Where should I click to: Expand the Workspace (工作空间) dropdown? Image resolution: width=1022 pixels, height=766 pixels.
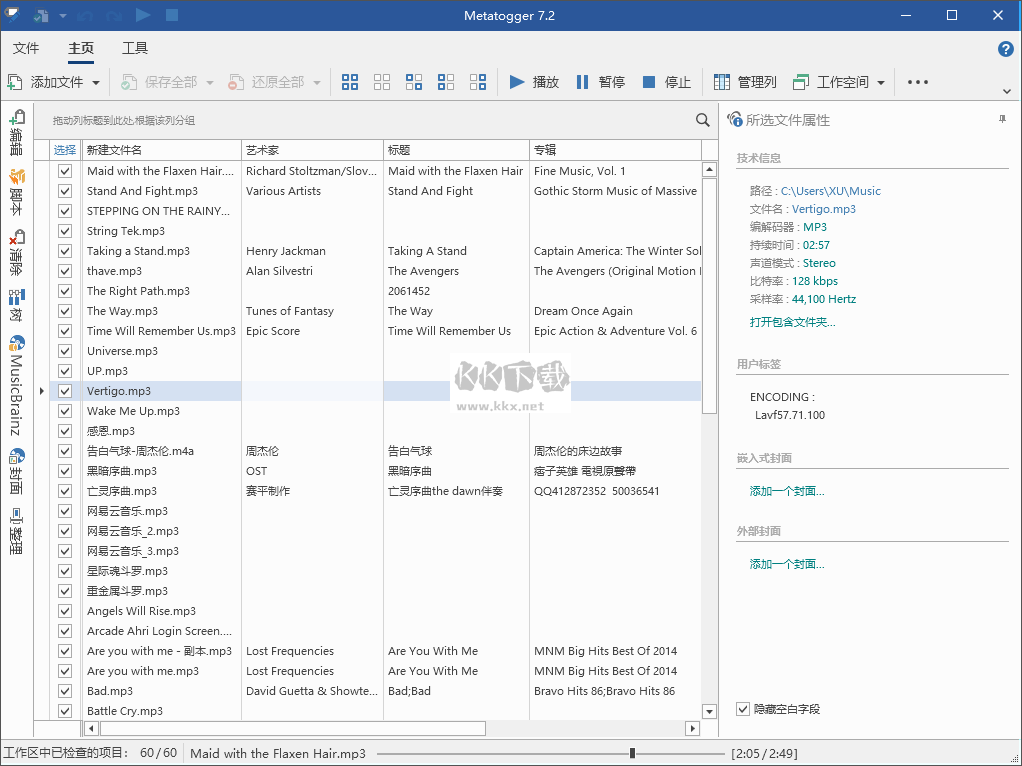tap(881, 83)
